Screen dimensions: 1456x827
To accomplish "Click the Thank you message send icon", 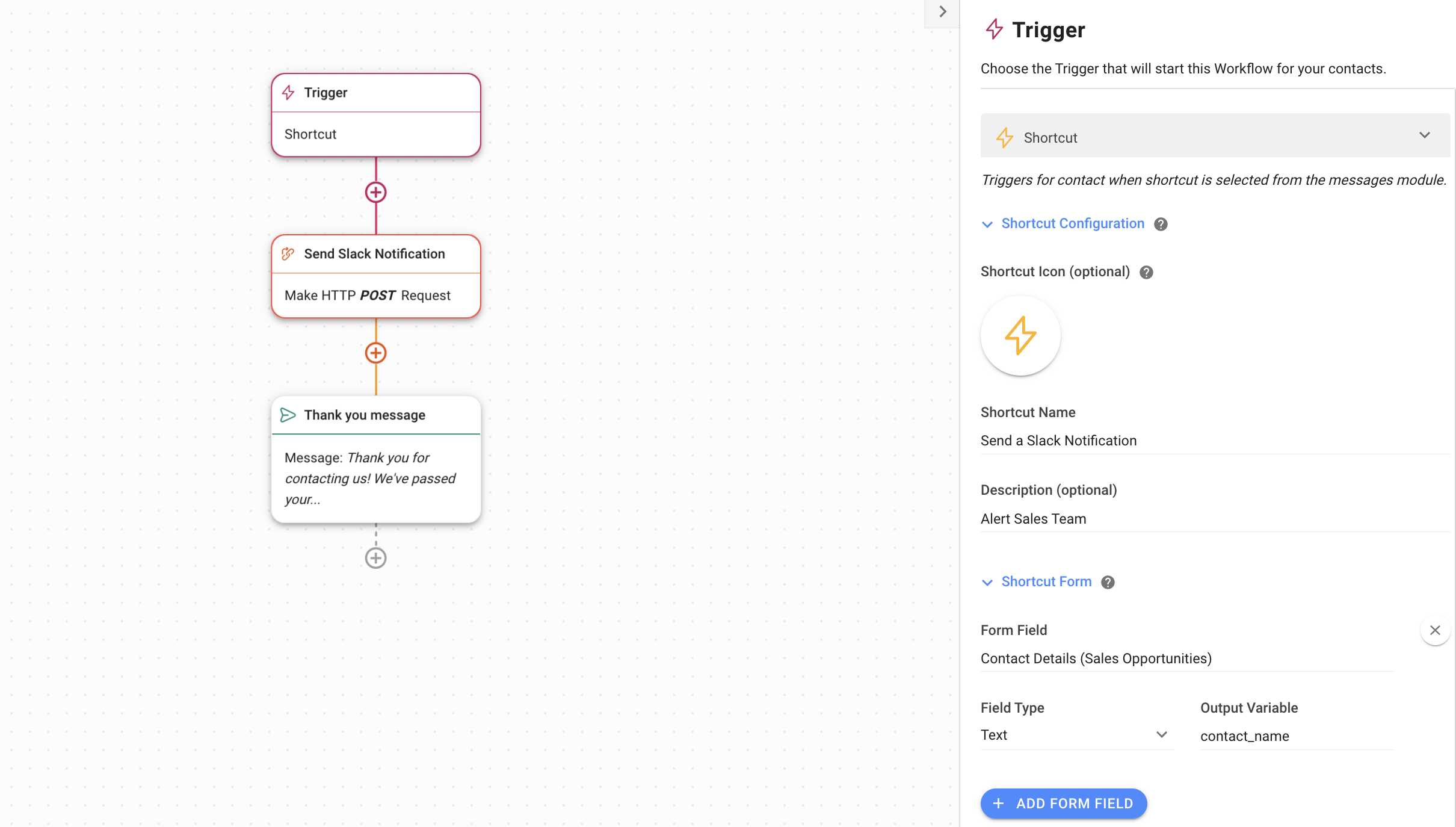I will point(288,414).
